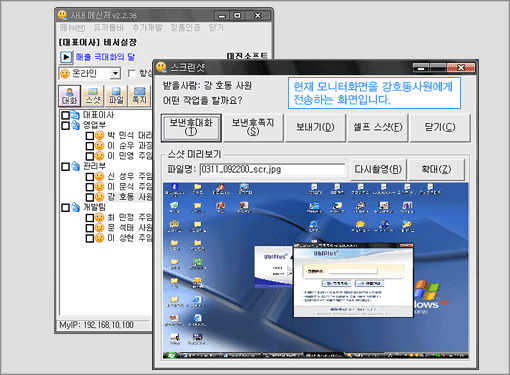The height and width of the screenshot is (375, 510).
Task: Tick the checkbox for 문 석태 사원
Action: click(90, 228)
